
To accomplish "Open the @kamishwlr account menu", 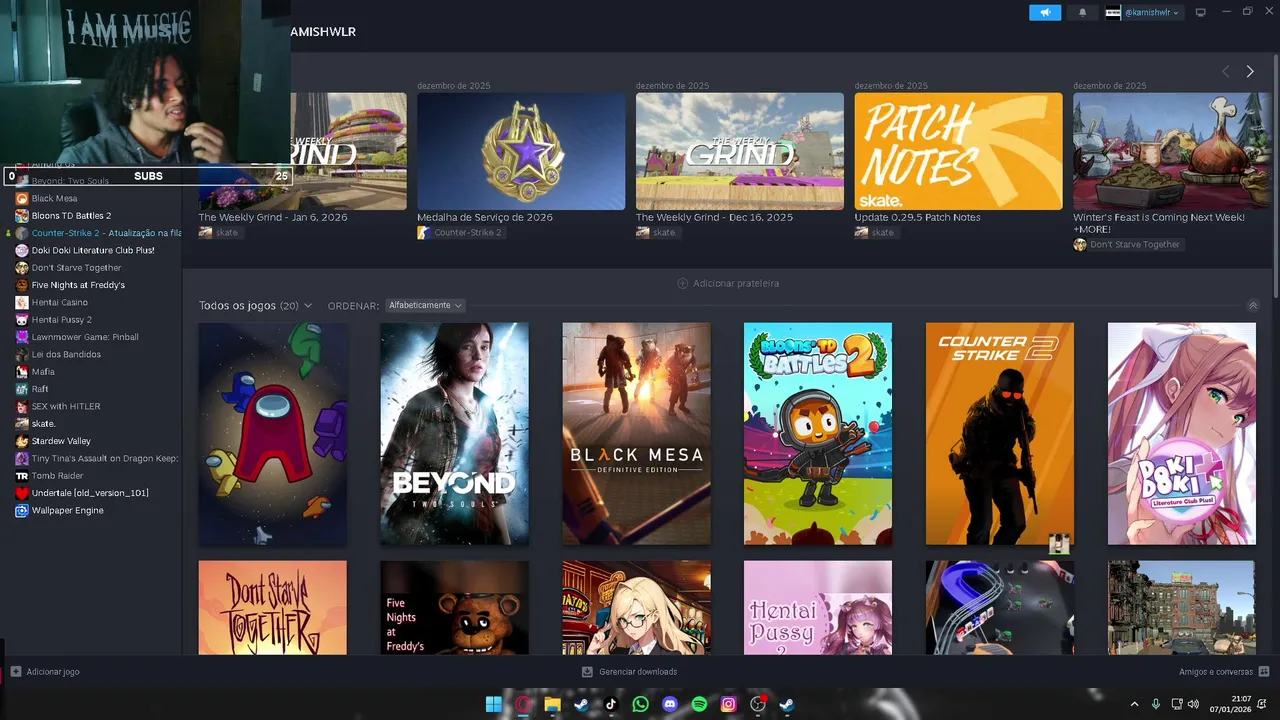I will [1143, 13].
